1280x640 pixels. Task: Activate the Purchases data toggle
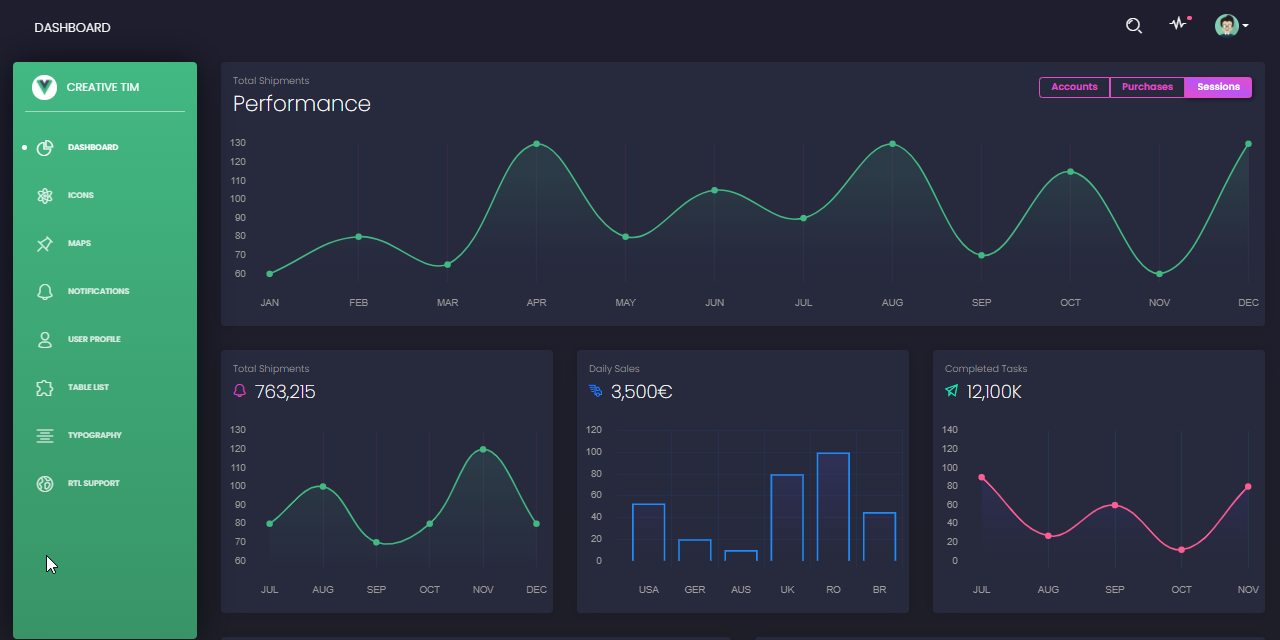click(1147, 87)
